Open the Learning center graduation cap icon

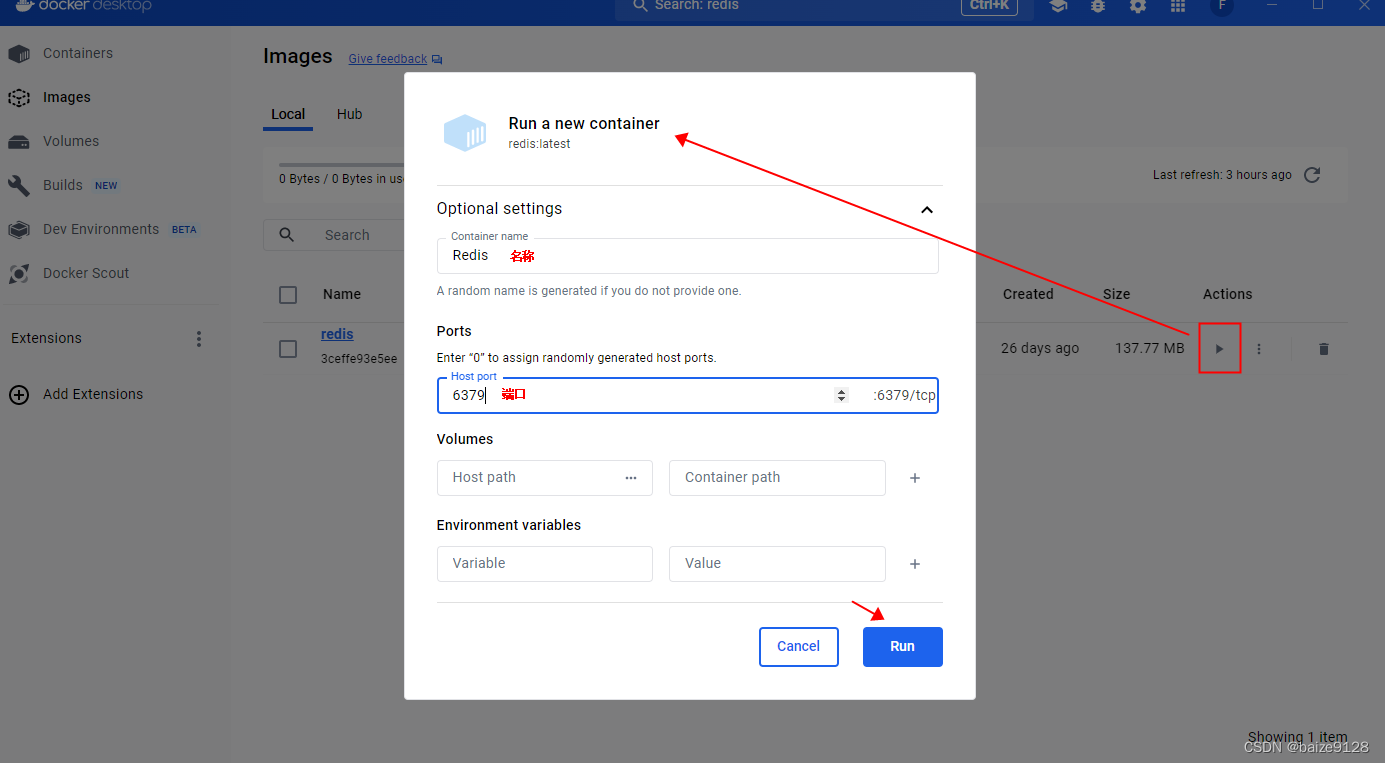[1058, 6]
